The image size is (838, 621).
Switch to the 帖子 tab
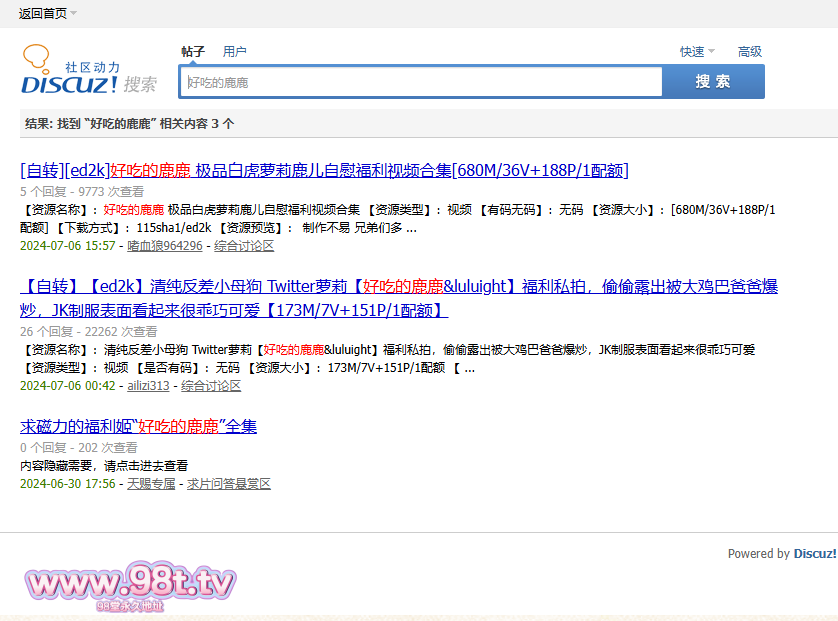193,52
